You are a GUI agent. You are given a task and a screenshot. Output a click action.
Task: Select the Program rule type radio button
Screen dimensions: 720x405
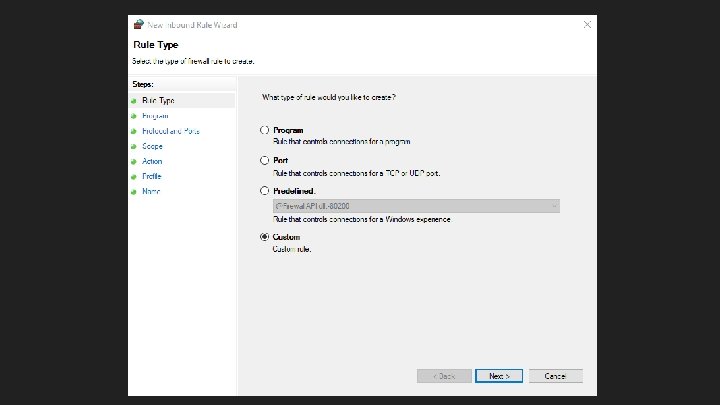(265, 130)
